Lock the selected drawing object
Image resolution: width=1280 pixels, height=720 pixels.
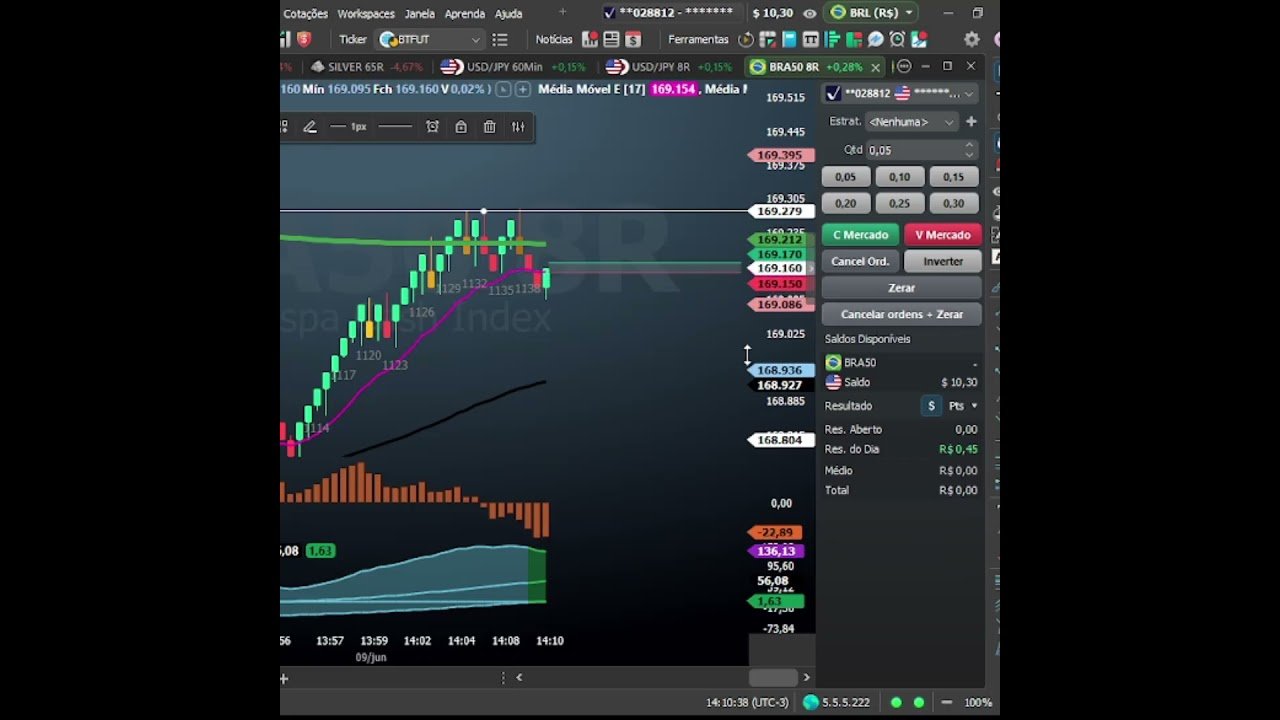point(461,127)
